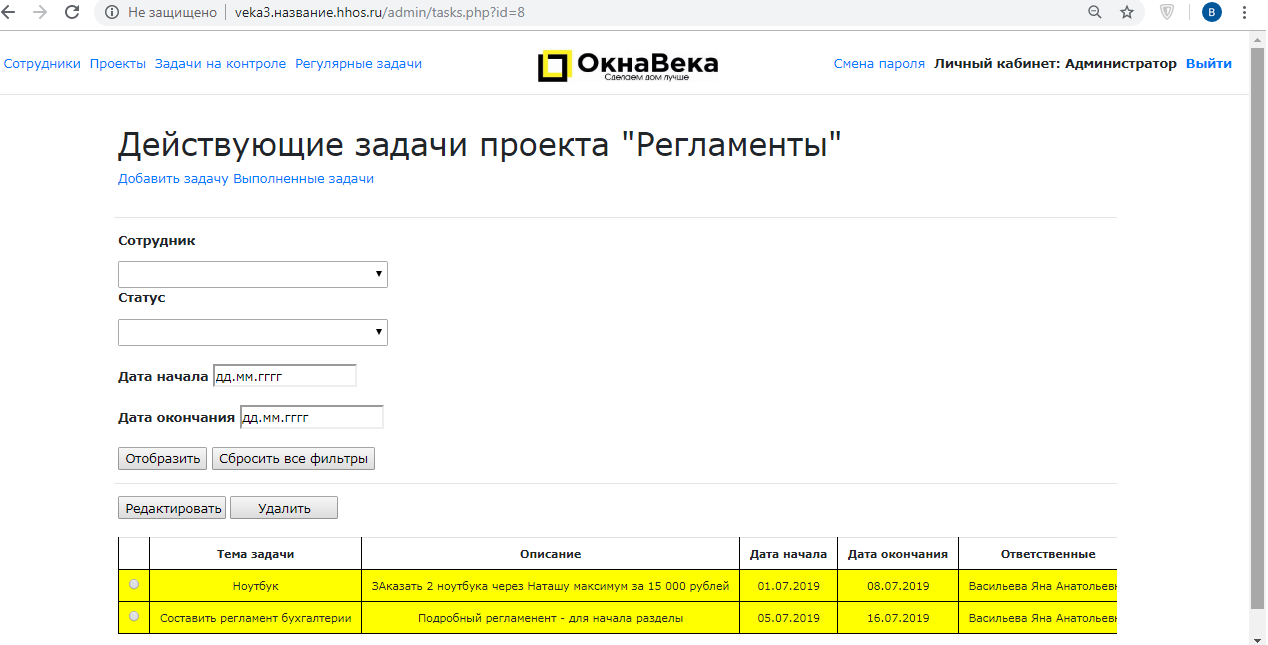Click the Тема задачи column header
This screenshot has height=645, width=1268.
pos(256,554)
